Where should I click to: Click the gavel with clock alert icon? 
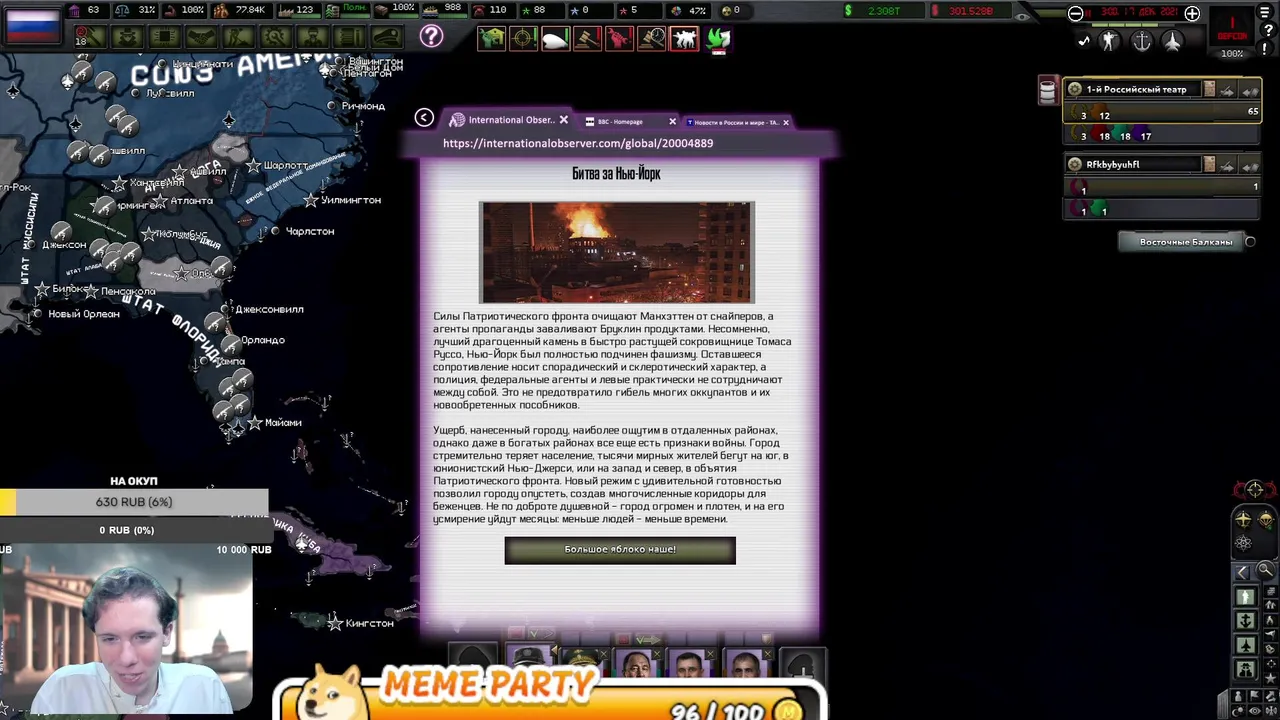click(652, 39)
